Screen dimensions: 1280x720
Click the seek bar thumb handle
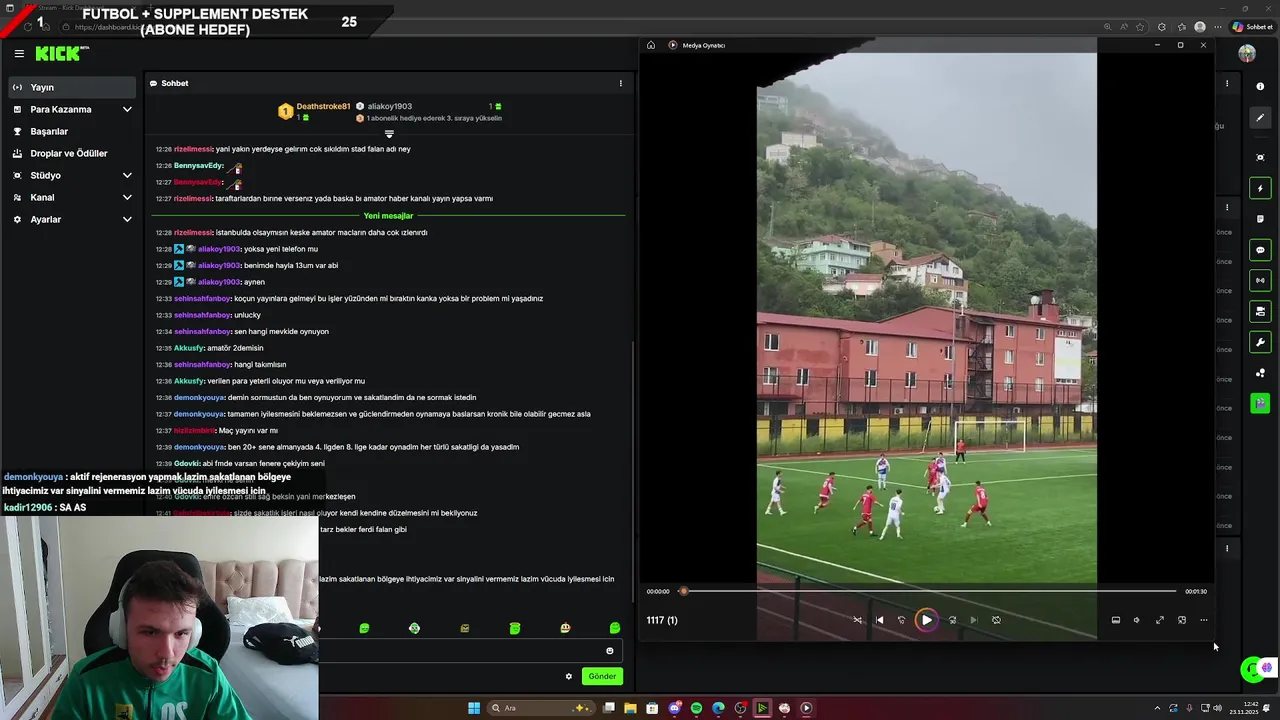pos(684,591)
